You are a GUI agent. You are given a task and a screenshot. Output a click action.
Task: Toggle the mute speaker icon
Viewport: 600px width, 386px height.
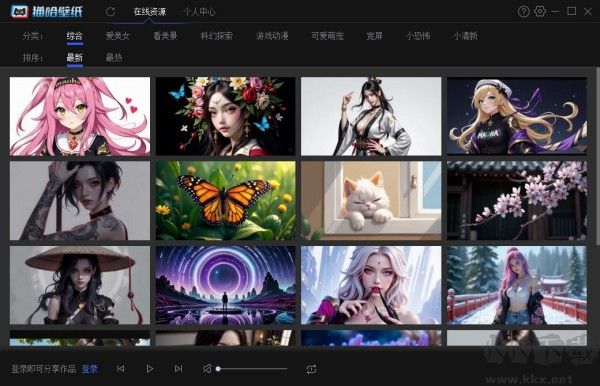tap(207, 369)
